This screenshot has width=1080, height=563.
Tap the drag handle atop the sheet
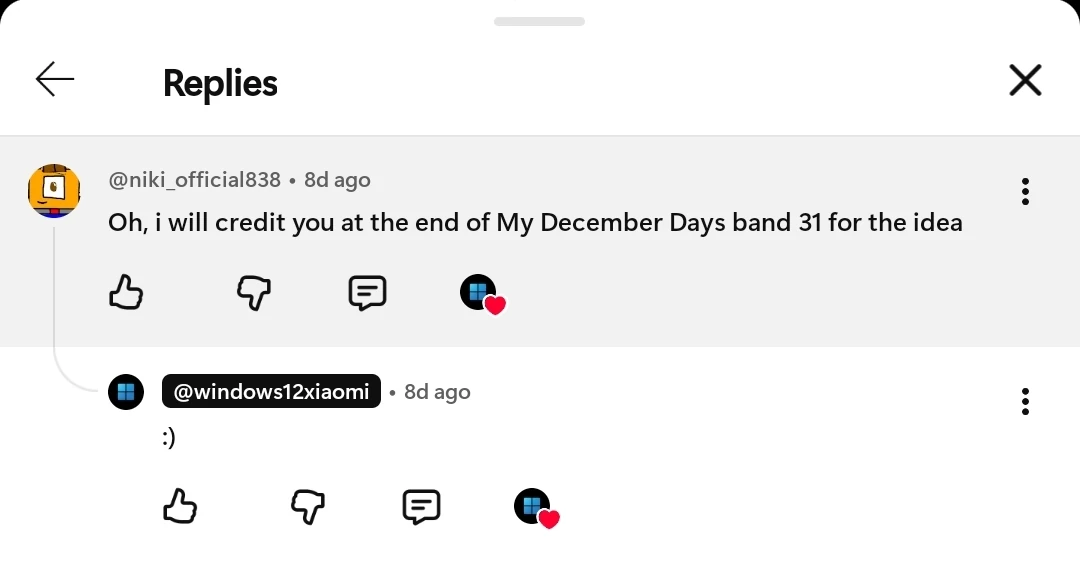(x=539, y=21)
